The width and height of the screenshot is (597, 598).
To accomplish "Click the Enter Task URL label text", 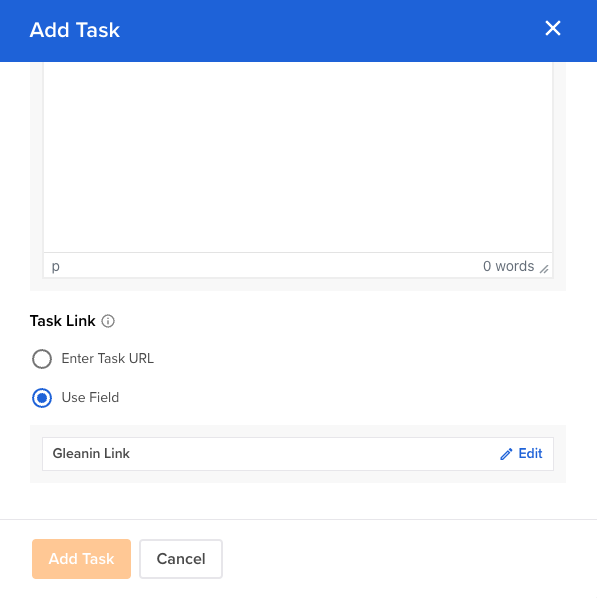I will (108, 358).
